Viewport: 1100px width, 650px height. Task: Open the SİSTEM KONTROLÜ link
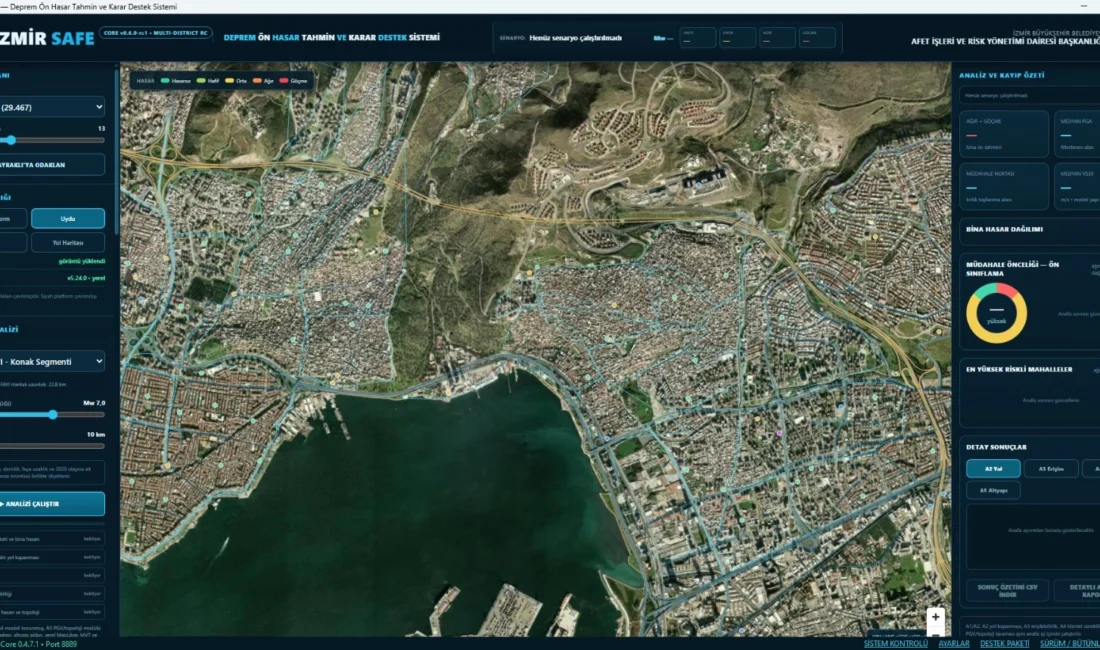[x=895, y=643]
